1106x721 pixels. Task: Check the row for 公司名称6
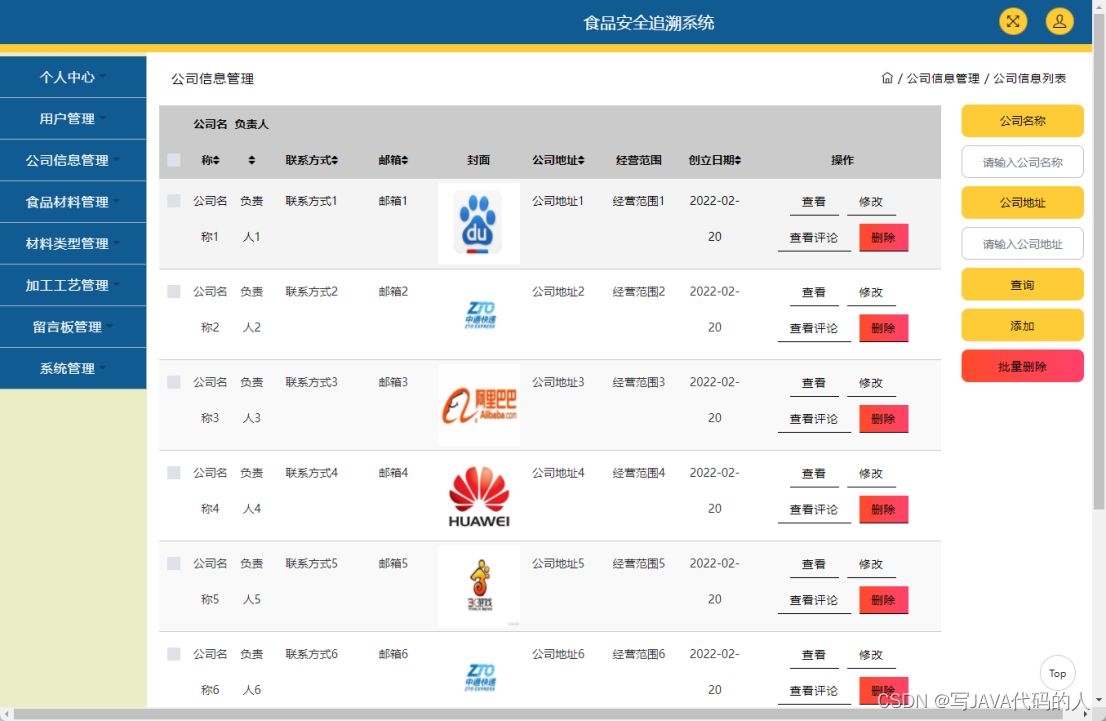[174, 654]
